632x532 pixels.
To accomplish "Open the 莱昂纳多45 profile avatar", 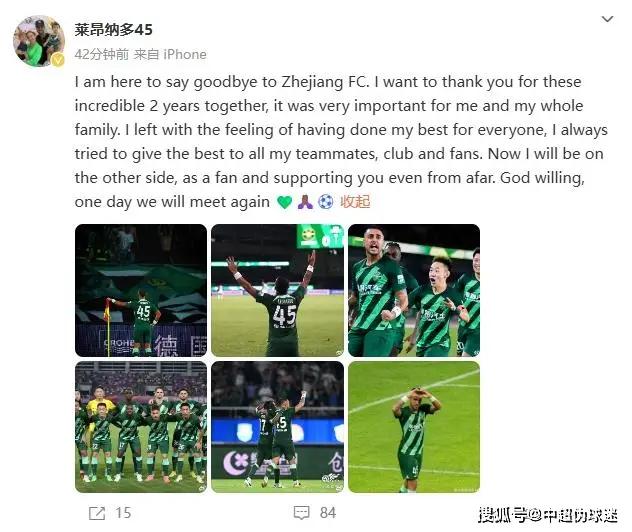I will click(x=39, y=41).
